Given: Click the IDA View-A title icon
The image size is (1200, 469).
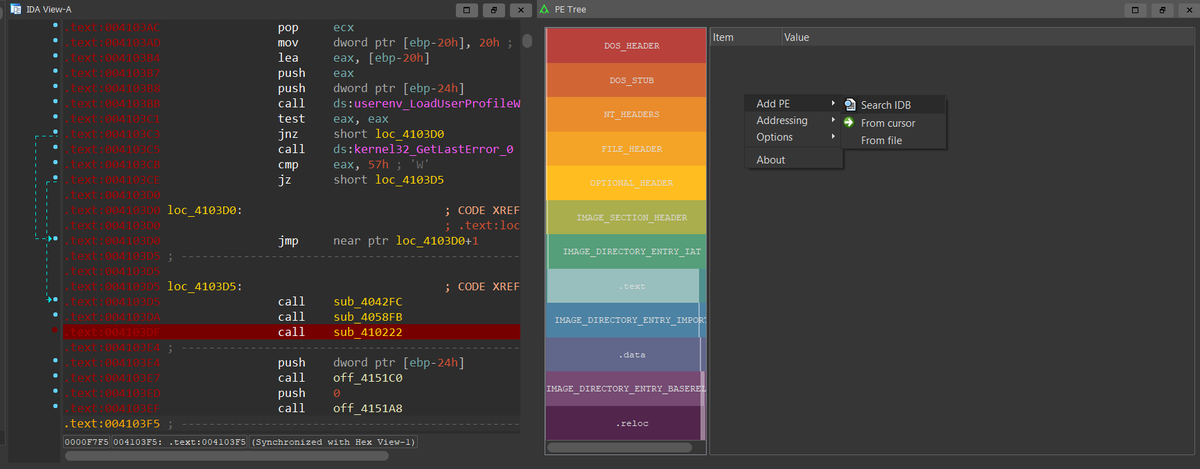Looking at the screenshot, I should pos(15,9).
